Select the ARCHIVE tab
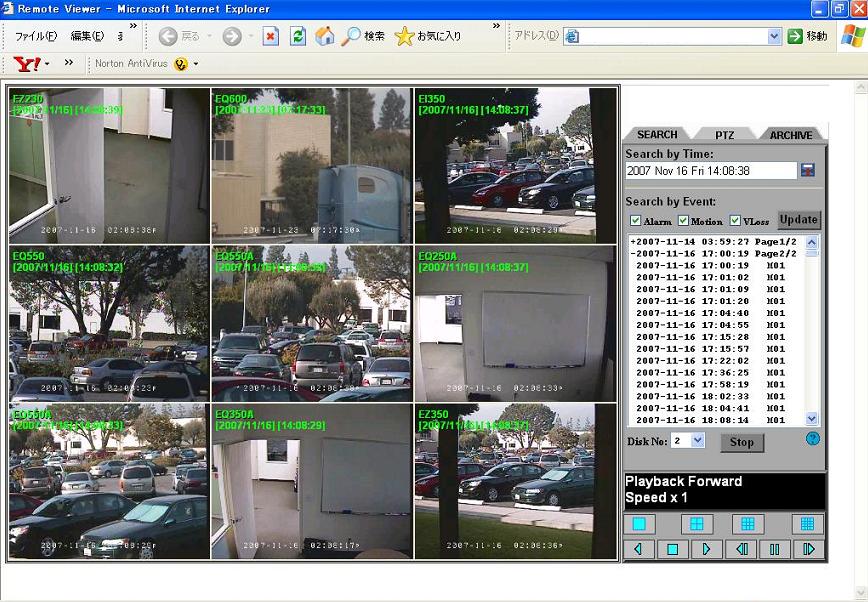This screenshot has height=602, width=868. click(791, 135)
